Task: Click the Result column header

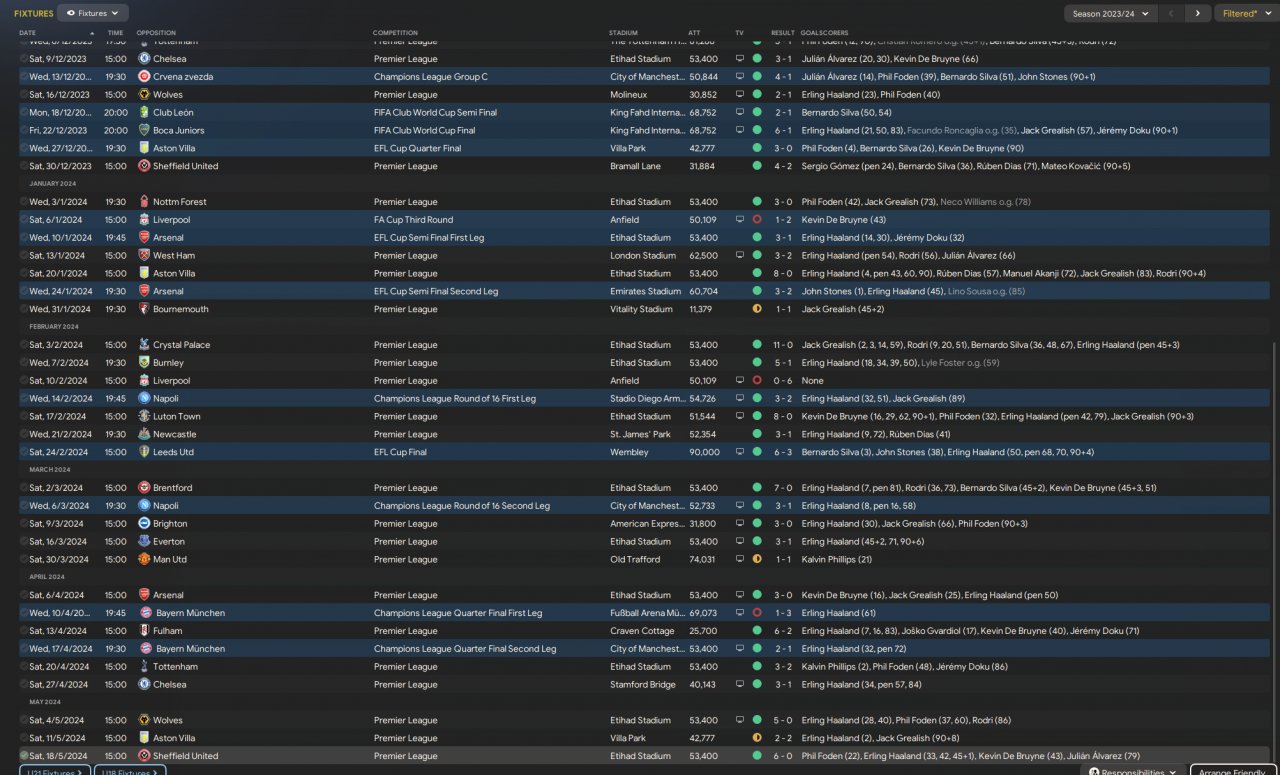Action: (783, 33)
